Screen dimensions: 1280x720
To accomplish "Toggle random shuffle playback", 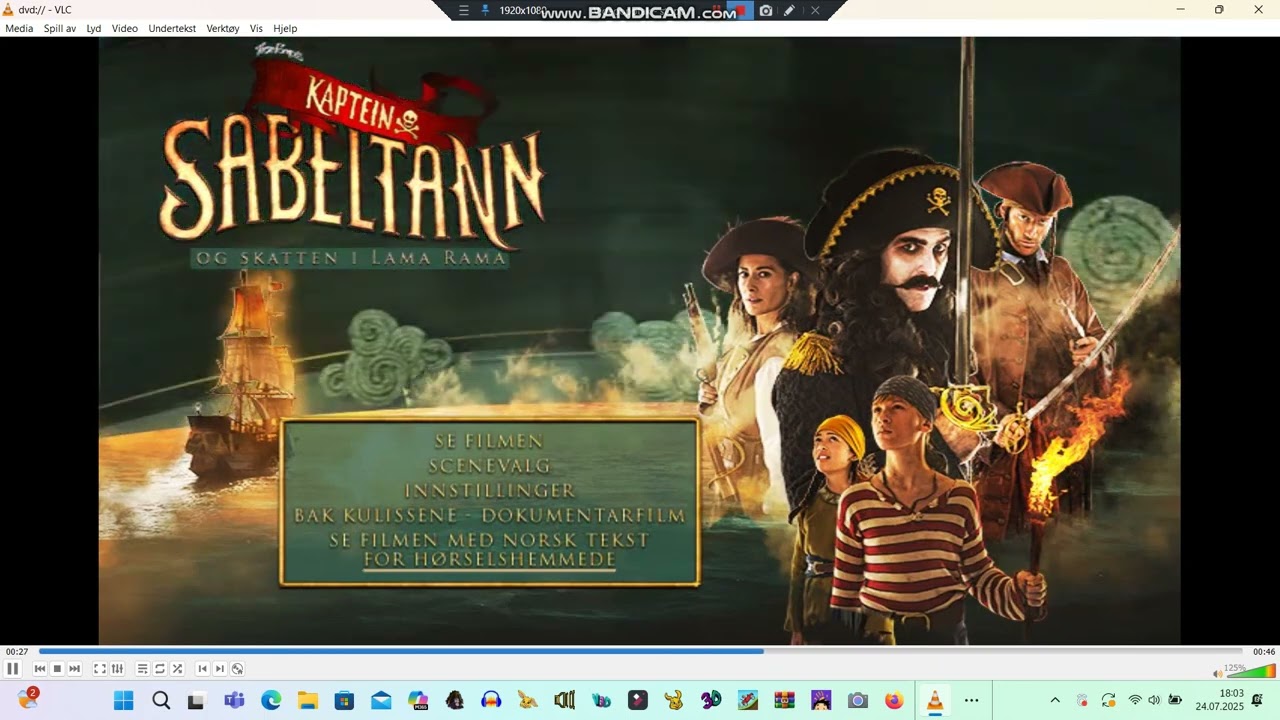I will click(x=177, y=669).
